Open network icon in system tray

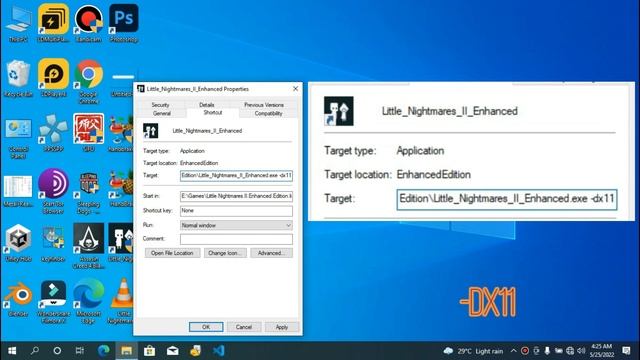click(x=570, y=351)
